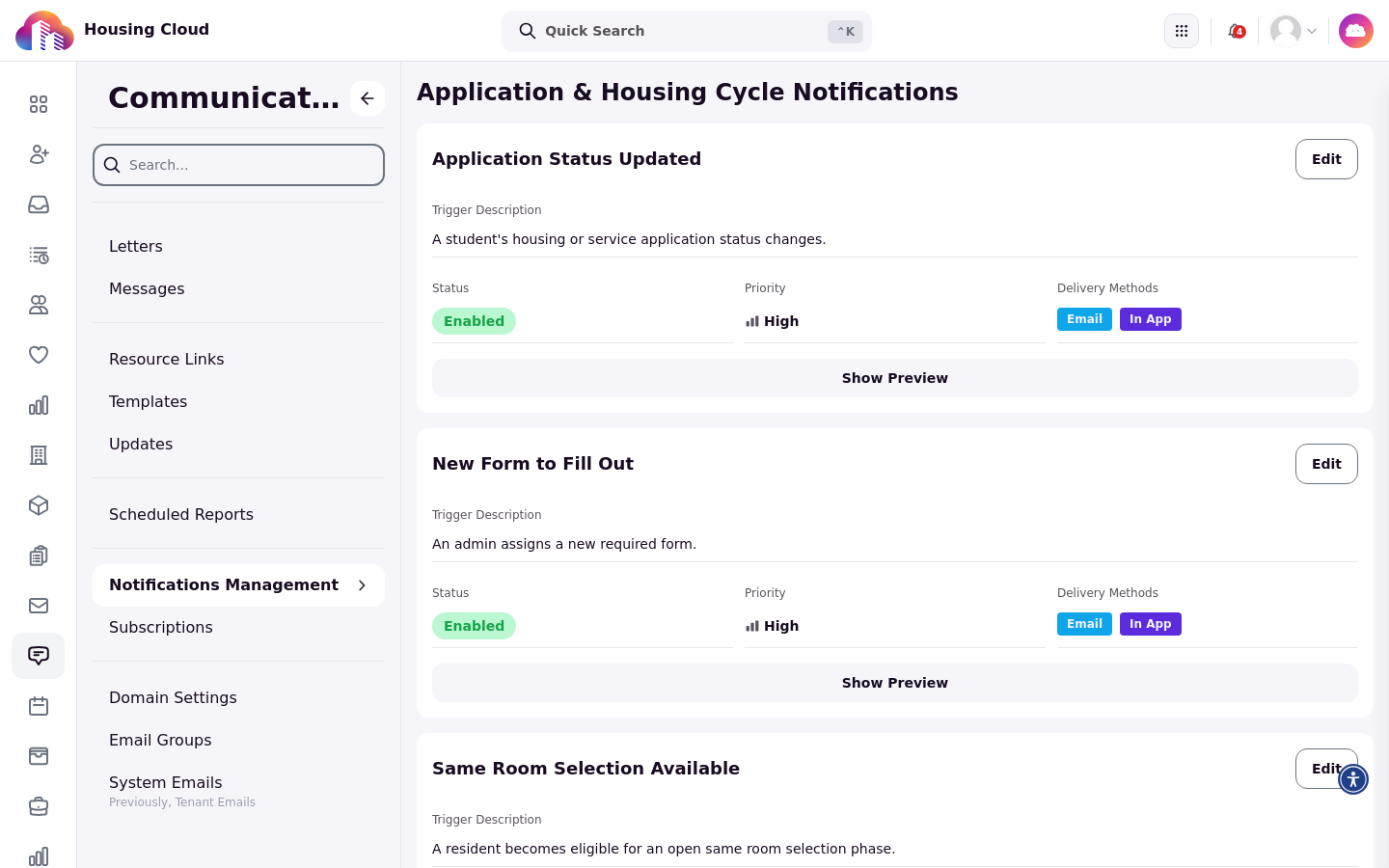The height and width of the screenshot is (868, 1389).
Task: Click the Enabled badge under Application Status Updated
Action: pos(474,321)
